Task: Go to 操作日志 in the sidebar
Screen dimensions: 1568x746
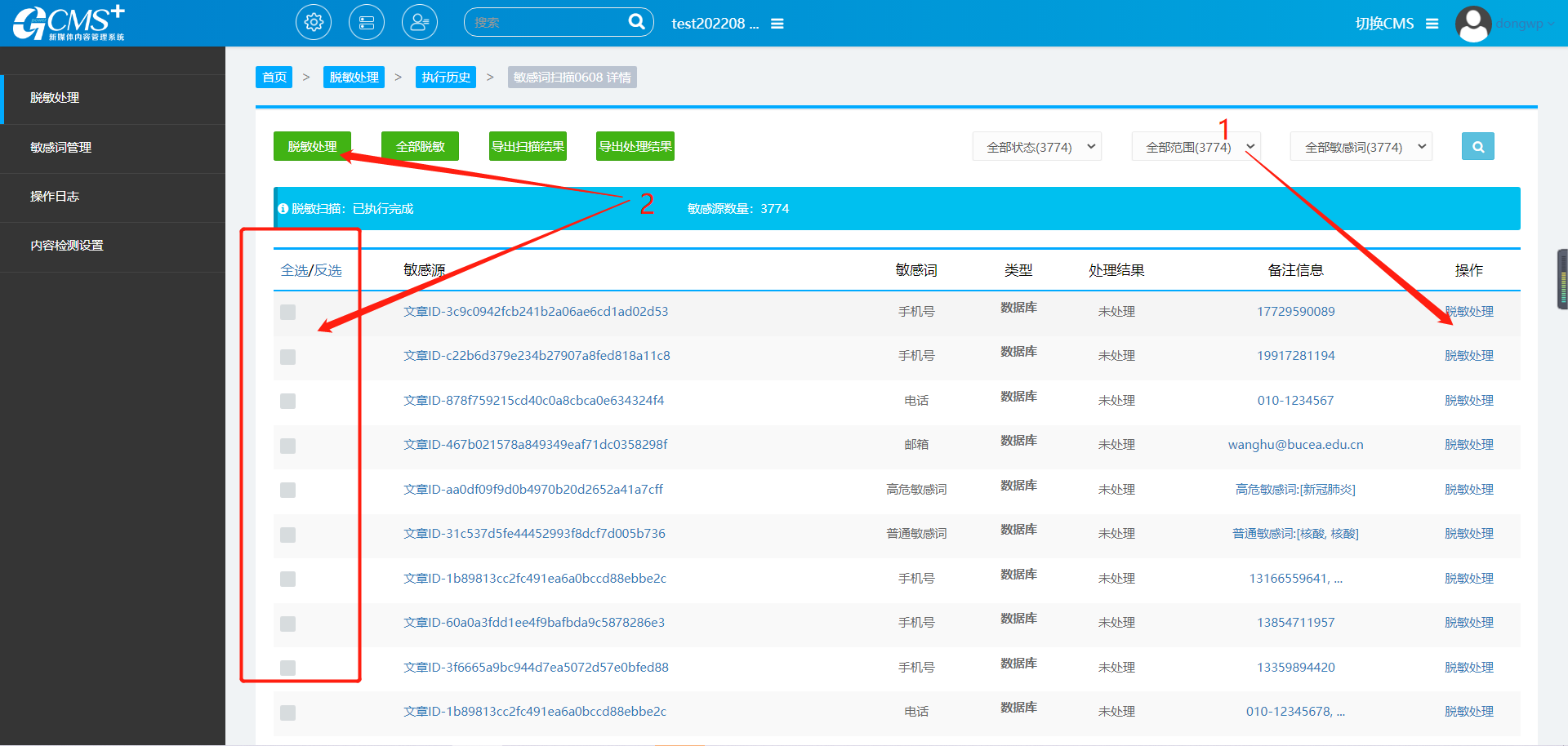Action: [x=55, y=197]
